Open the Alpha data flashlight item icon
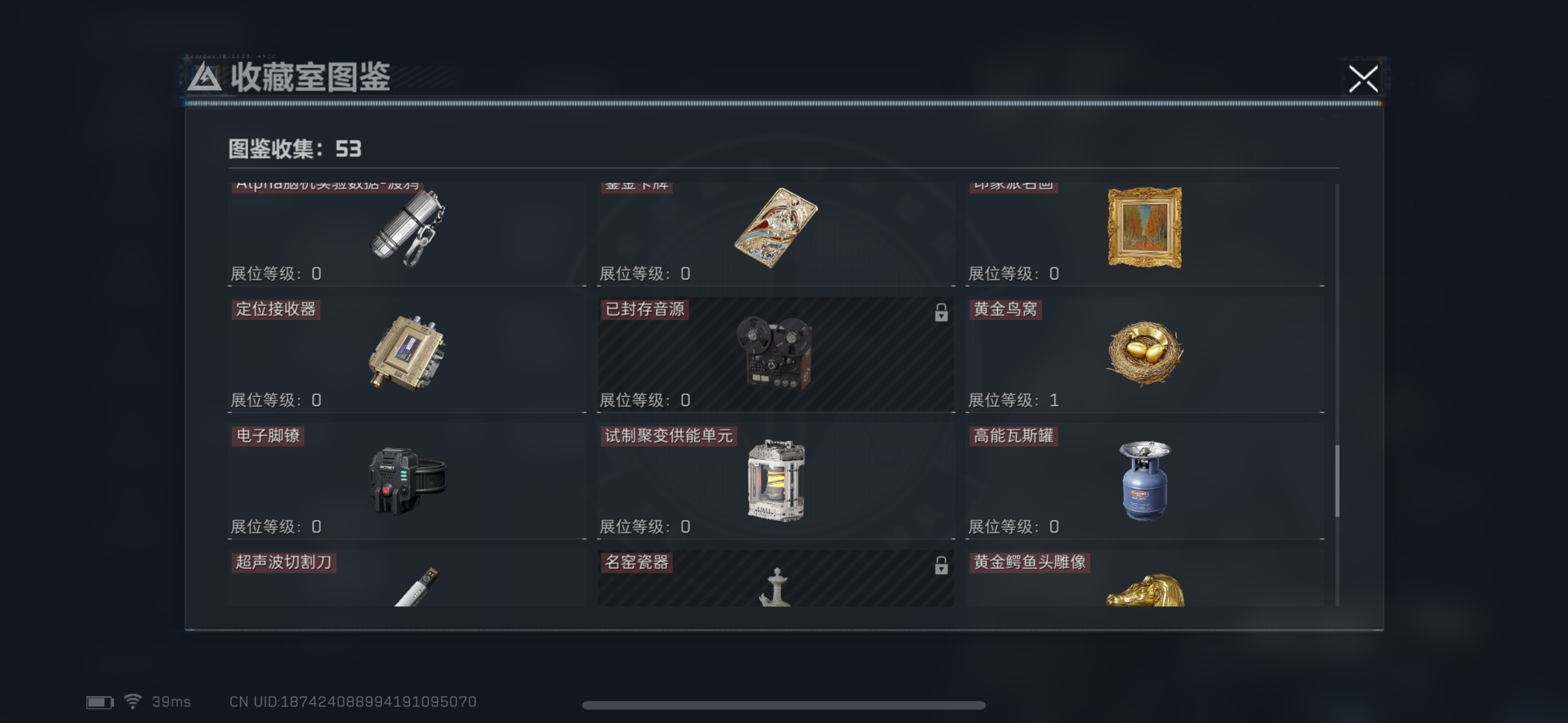Screen dimensions: 1568x723 tap(407, 228)
